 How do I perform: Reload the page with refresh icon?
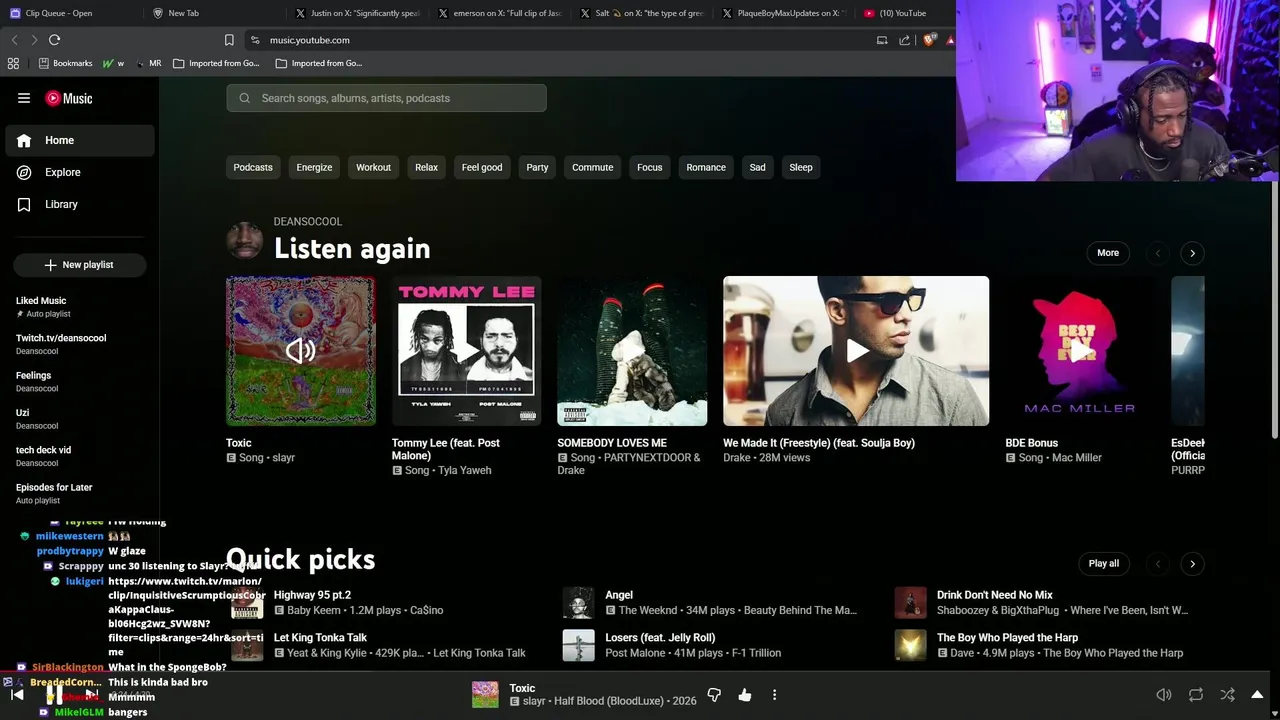[x=54, y=40]
